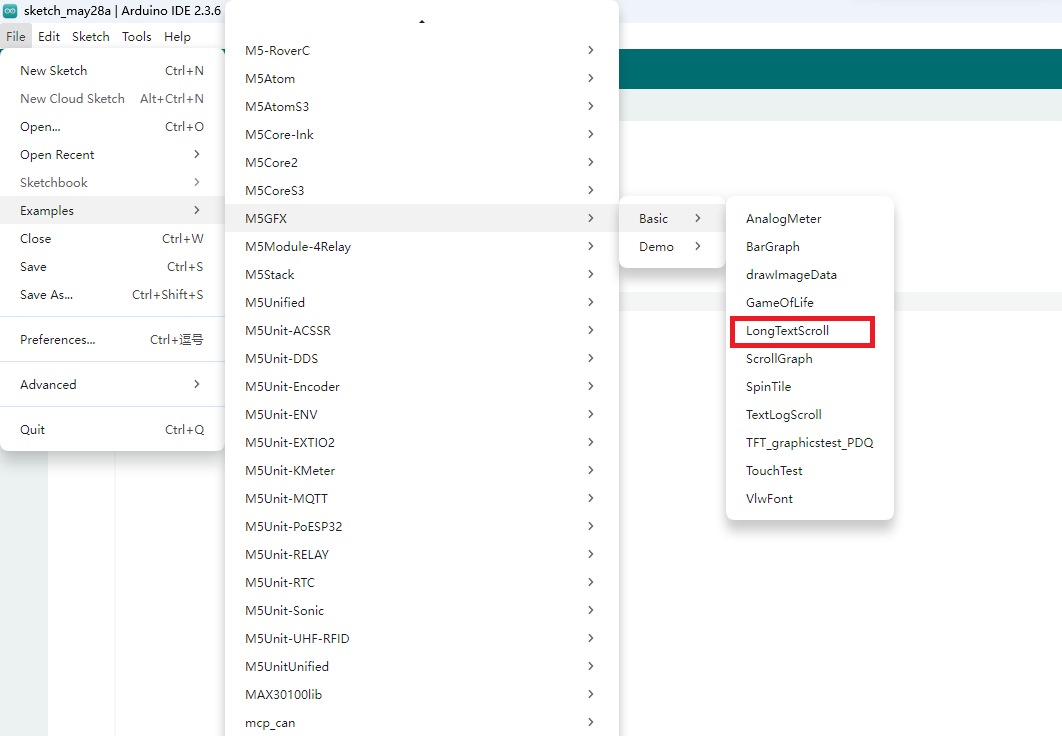Viewport: 1062px width, 736px height.
Task: Expand the M5Unit-RTC examples
Action: coord(421,582)
